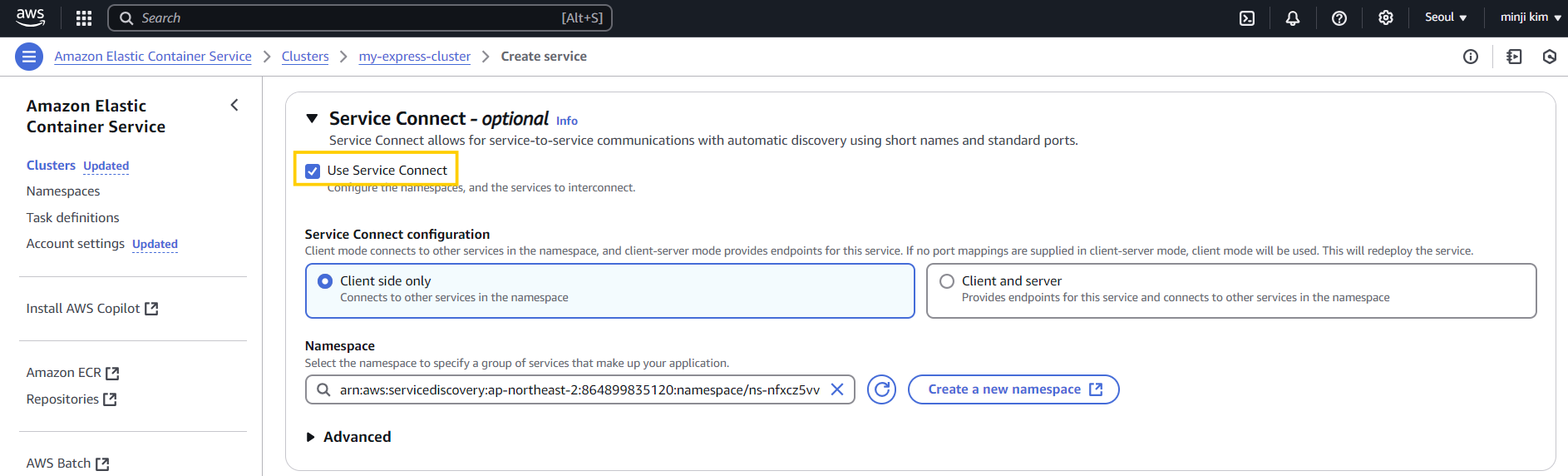Image resolution: width=1568 pixels, height=476 pixels.
Task: Open my-express-cluster breadcrumb link
Action: coord(415,57)
